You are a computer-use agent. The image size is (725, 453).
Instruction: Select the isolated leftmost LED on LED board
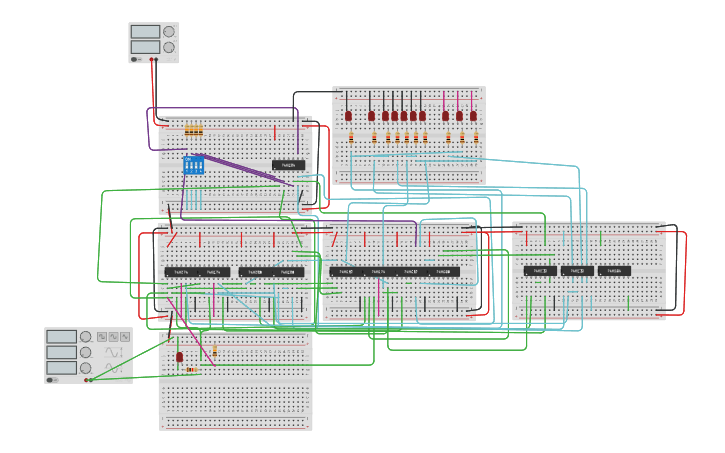348,116
